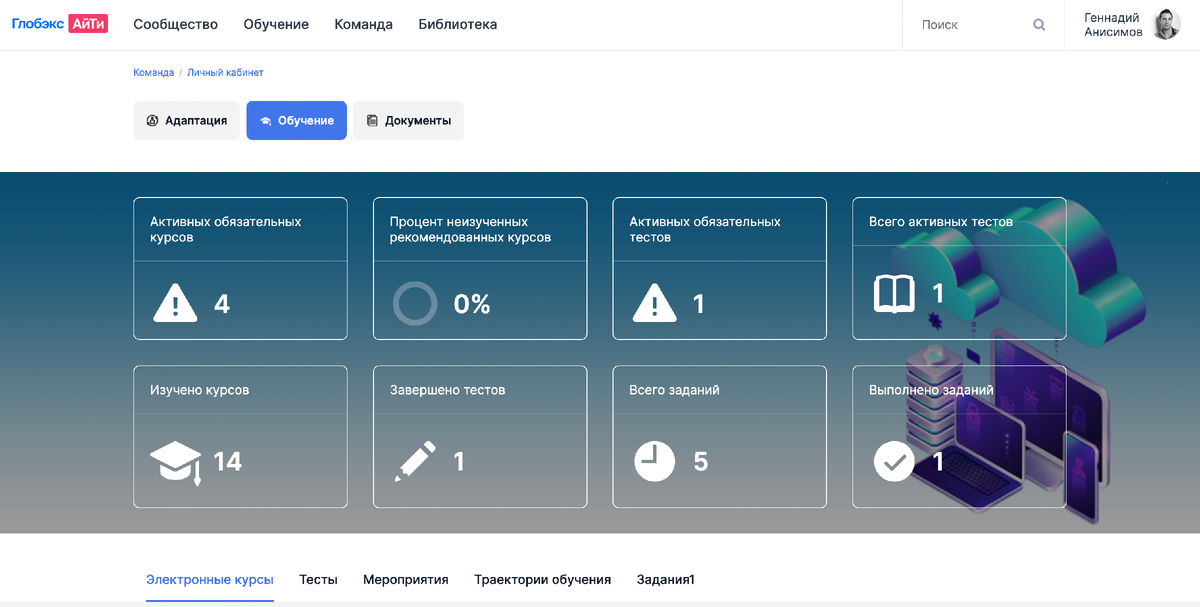The width and height of the screenshot is (1200, 607).
Task: Click the checkmark icon in Выполнено заданий
Action: pyautogui.click(x=894, y=461)
